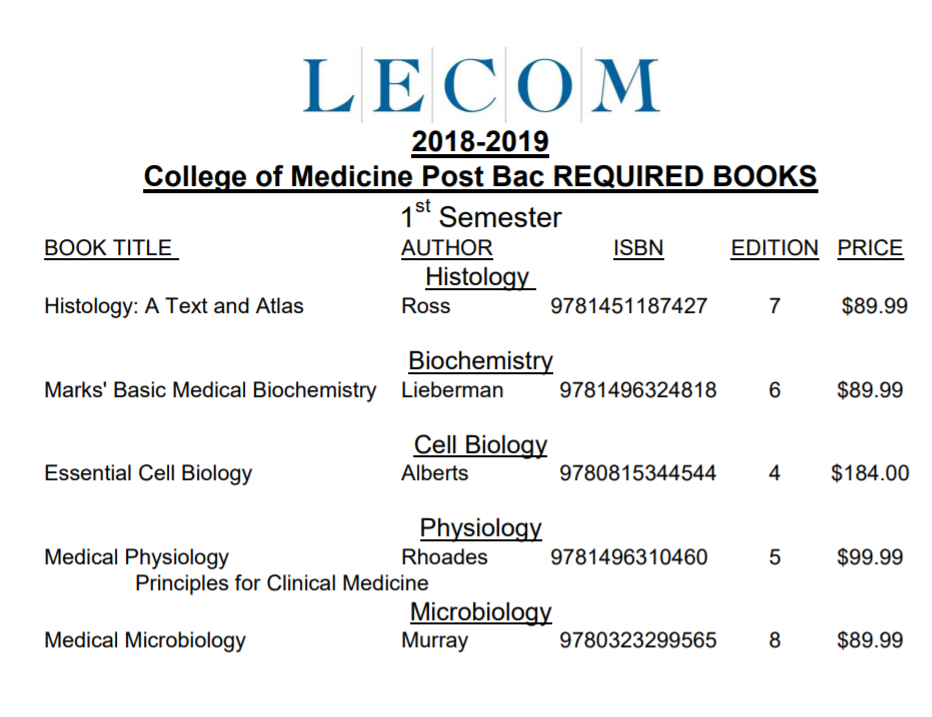Click the Medical Microbiology book title
Viewport: 932px width, 717px height.
[145, 640]
